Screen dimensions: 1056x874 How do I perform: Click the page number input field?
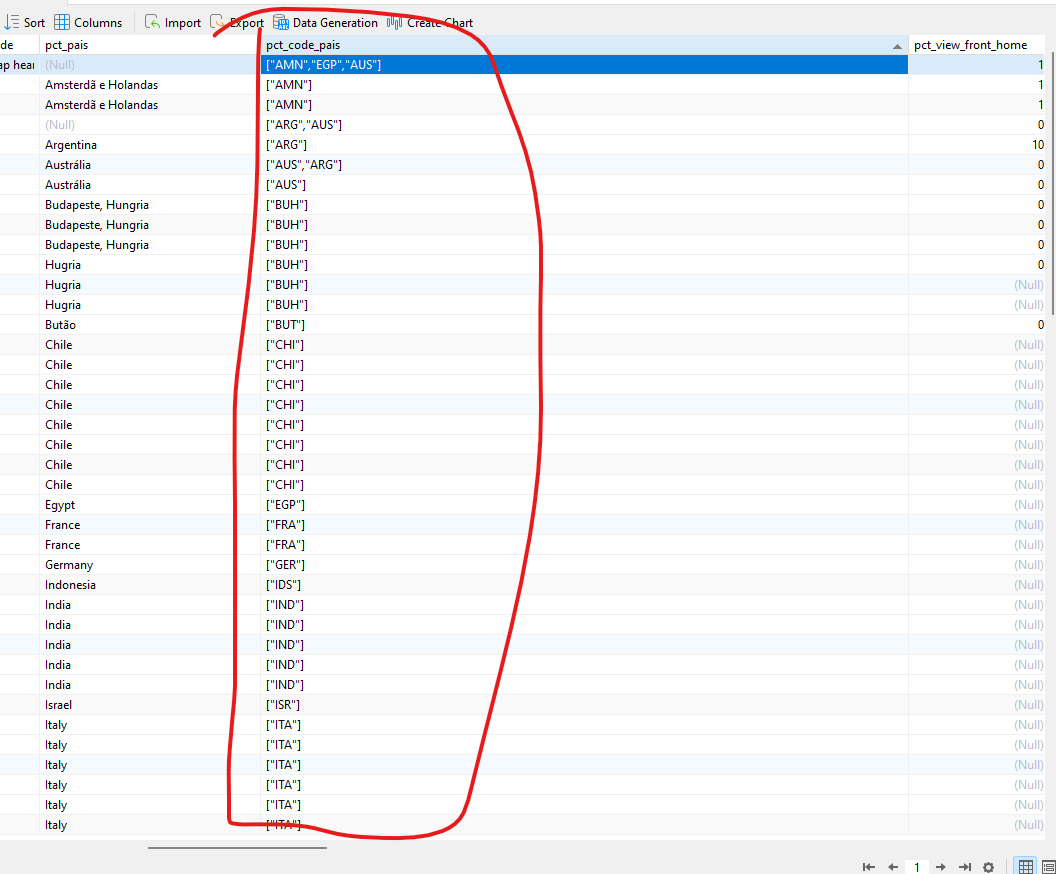(x=916, y=867)
